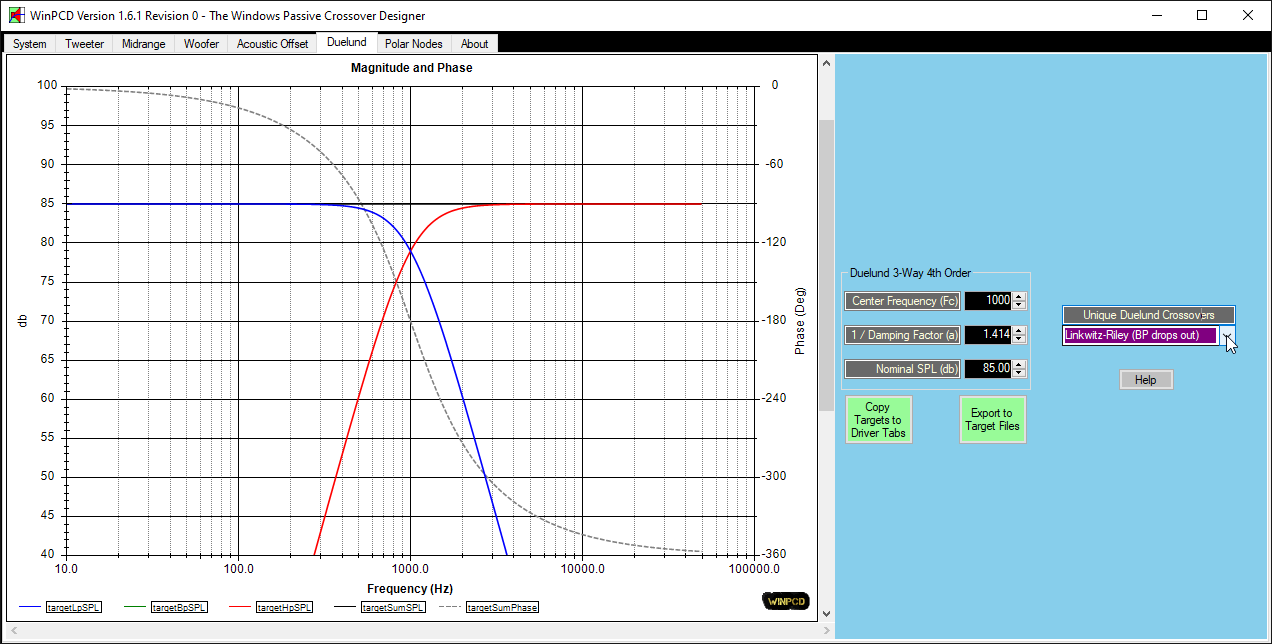
Task: Open the Unique Duelund Crossovers dropdown
Action: pyautogui.click(x=1227, y=336)
